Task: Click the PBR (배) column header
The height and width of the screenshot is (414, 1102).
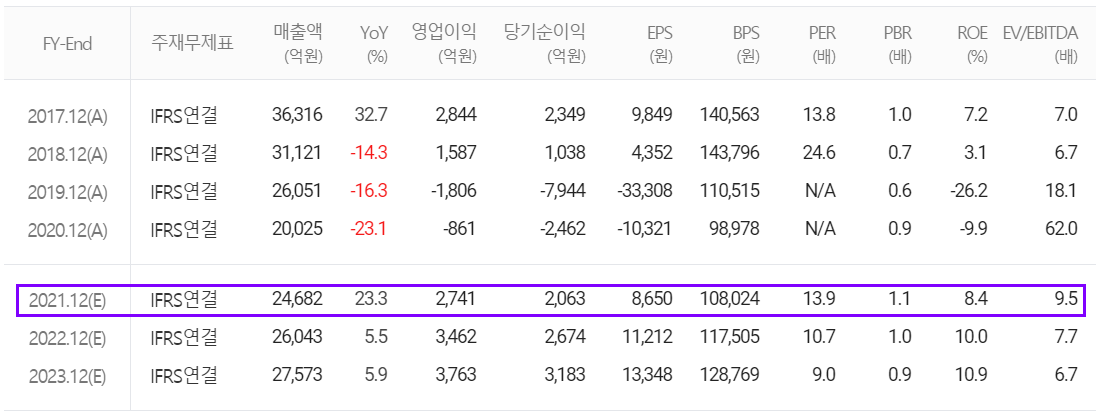Action: pos(897,44)
